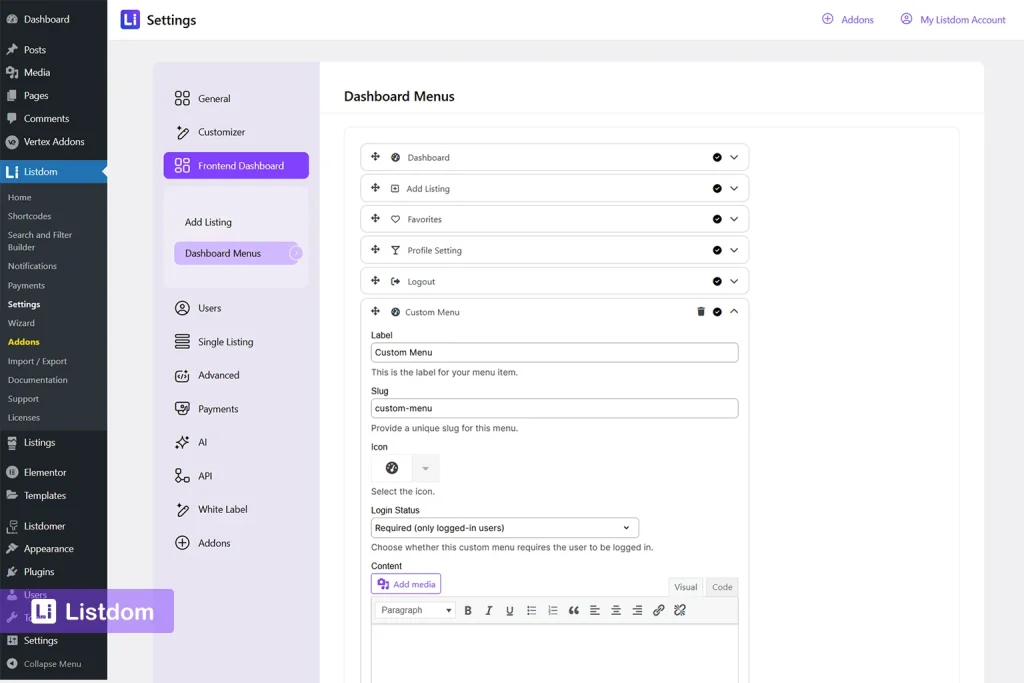Toggle the enabled check on Logout row
This screenshot has width=1024, height=683.
tap(717, 281)
